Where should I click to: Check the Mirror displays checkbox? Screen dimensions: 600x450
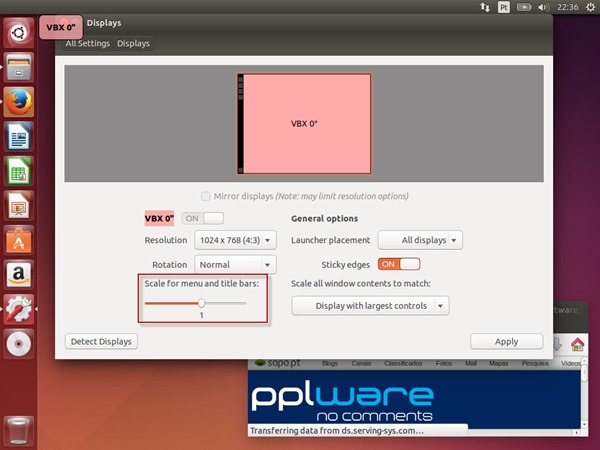pos(205,196)
